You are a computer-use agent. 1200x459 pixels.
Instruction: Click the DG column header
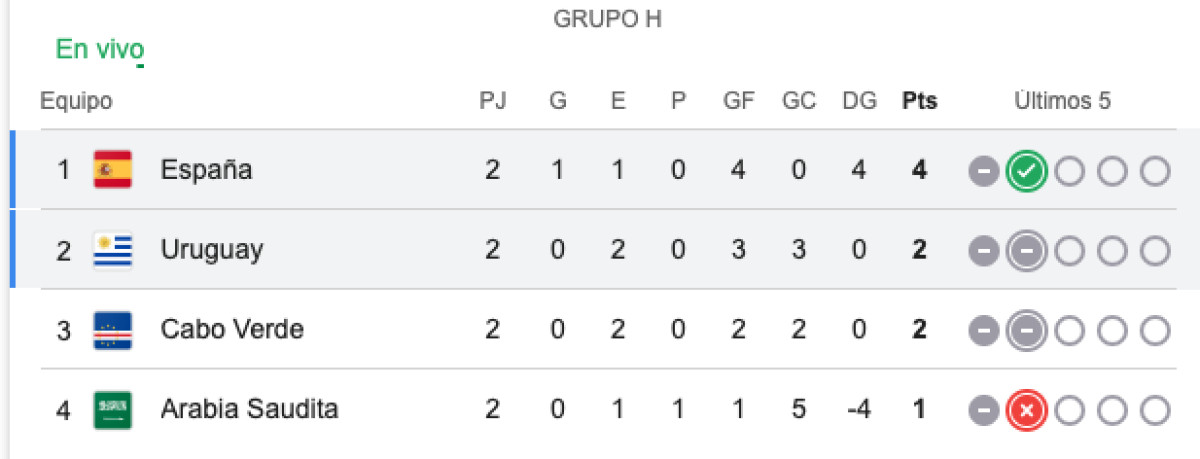[x=859, y=101]
